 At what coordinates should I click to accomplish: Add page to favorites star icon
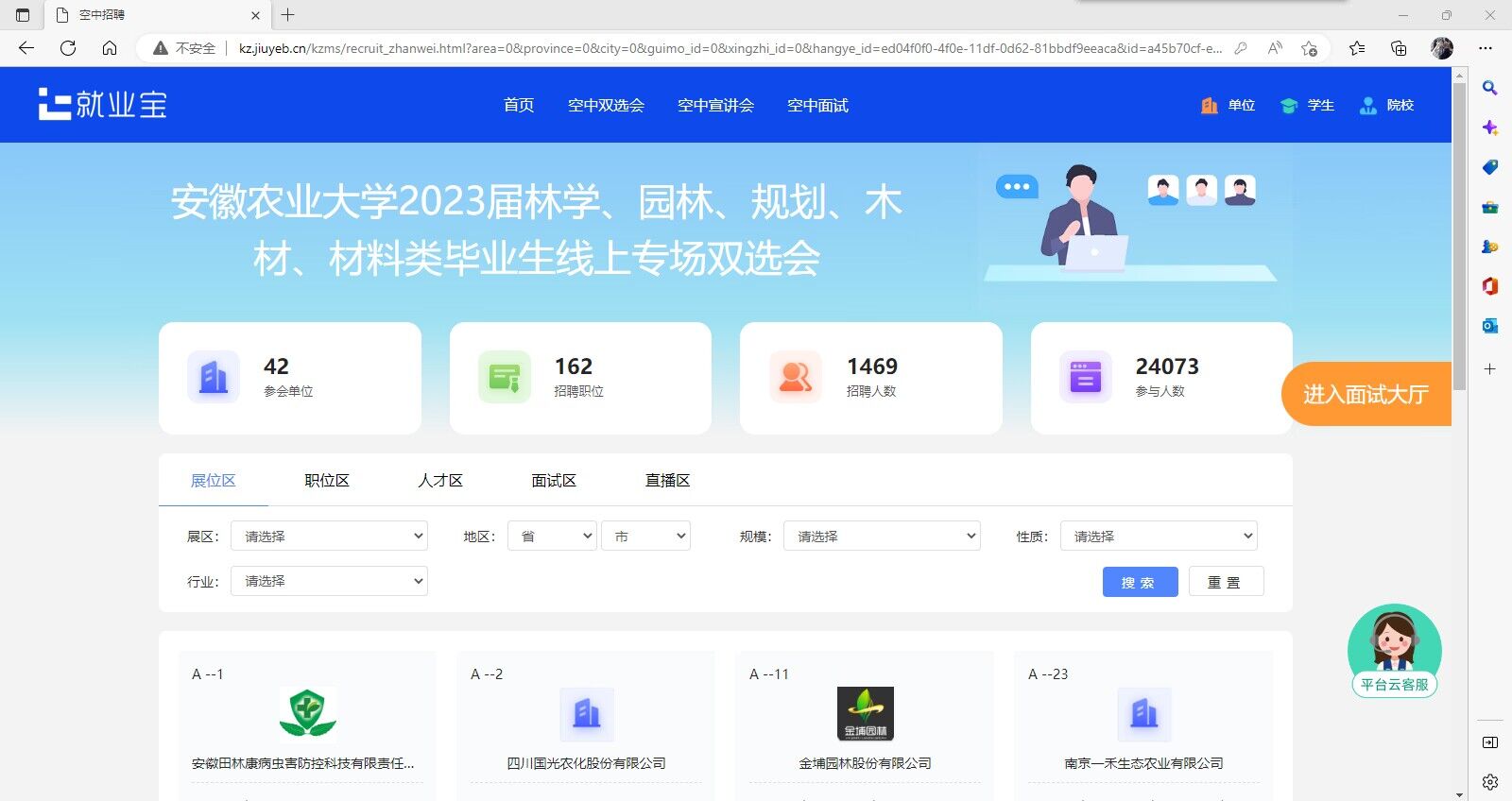click(1309, 48)
